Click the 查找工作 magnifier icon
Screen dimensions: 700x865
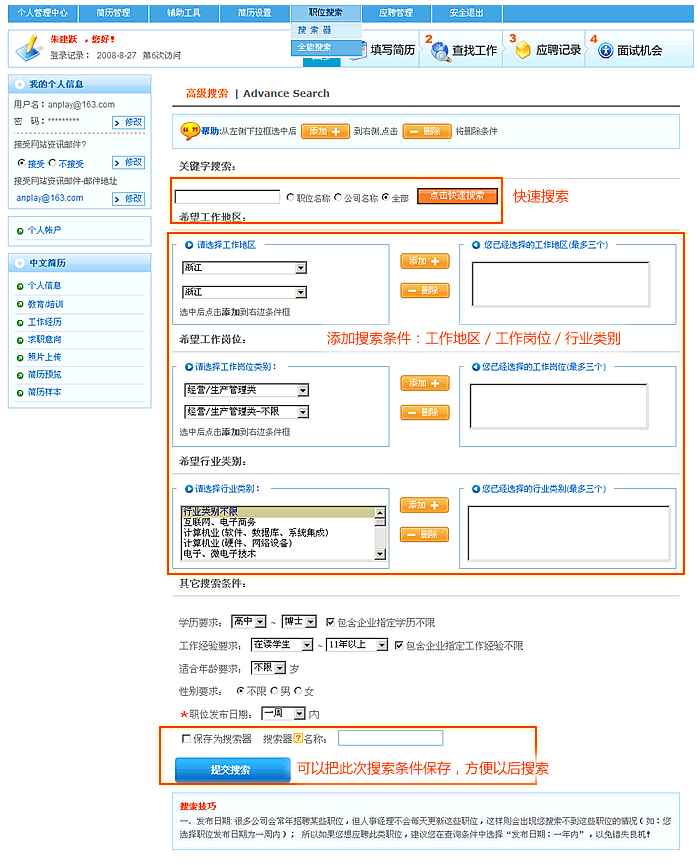(440, 51)
